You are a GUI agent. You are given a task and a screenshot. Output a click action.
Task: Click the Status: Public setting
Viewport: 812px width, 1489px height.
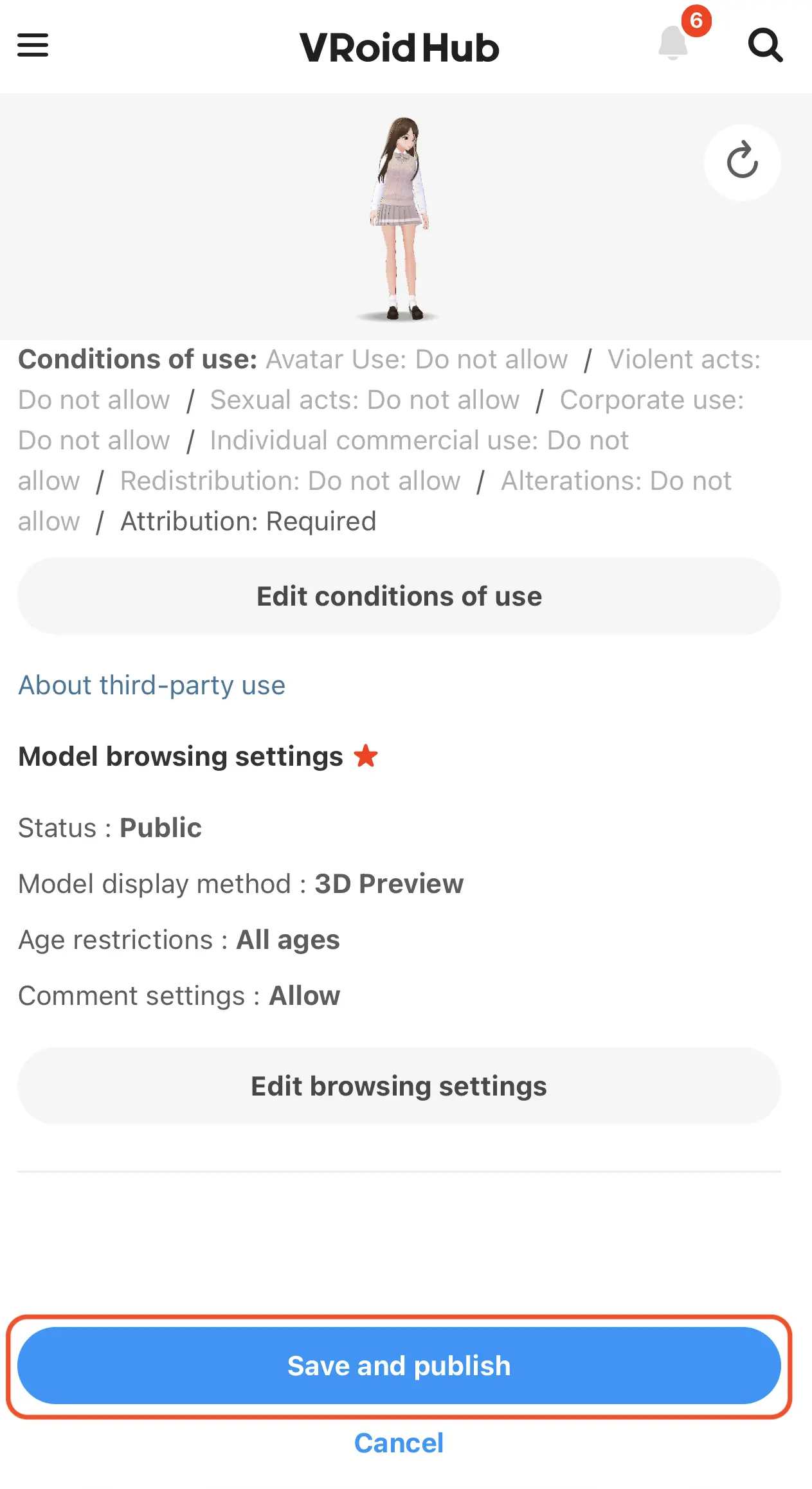click(x=109, y=827)
